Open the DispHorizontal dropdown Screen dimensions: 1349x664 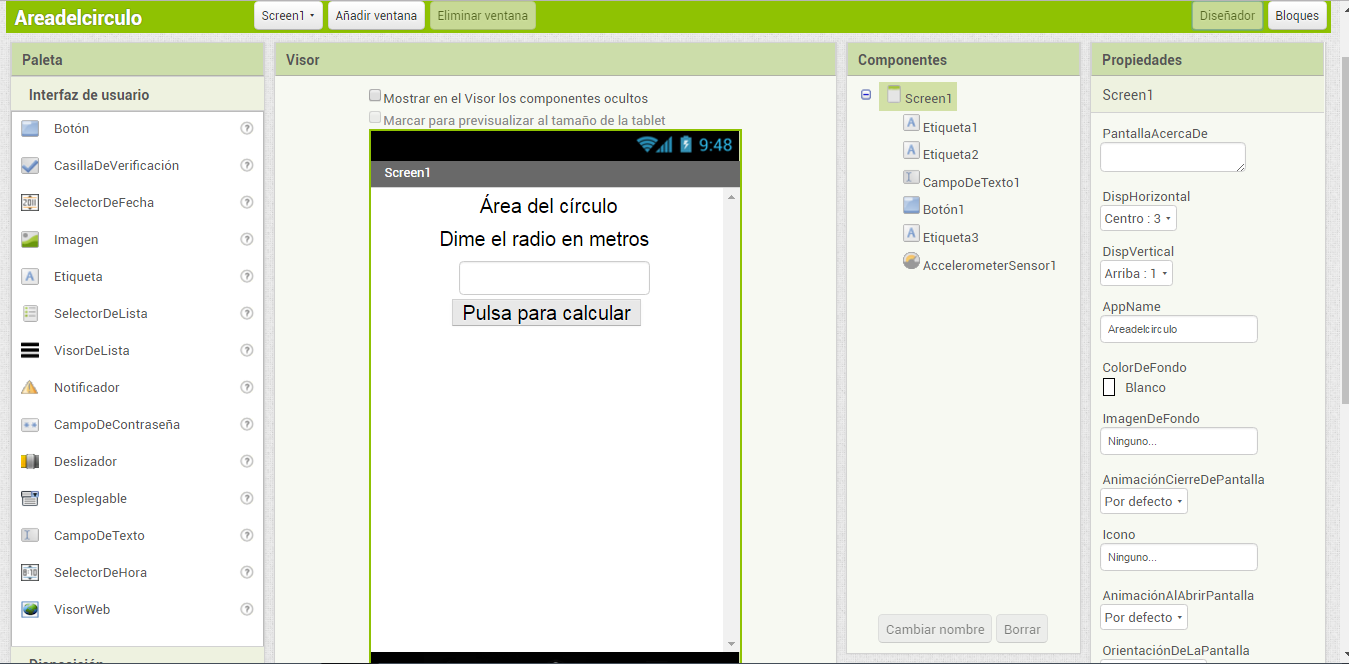(x=1137, y=218)
